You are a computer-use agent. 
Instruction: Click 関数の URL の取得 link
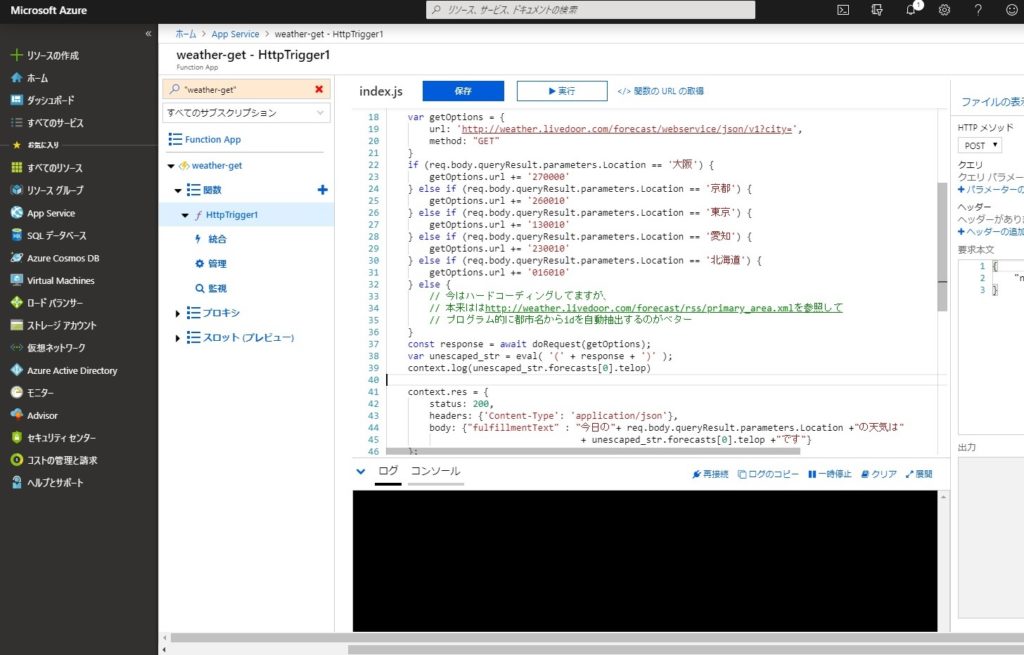661,91
